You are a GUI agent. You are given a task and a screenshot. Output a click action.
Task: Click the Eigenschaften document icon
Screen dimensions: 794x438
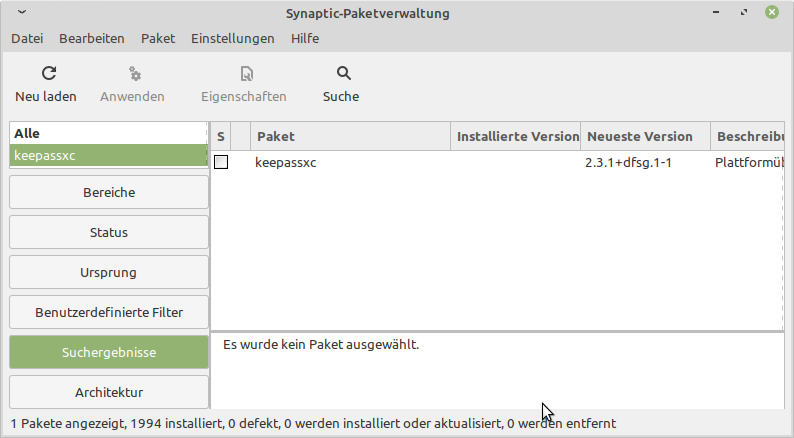pyautogui.click(x=246, y=73)
